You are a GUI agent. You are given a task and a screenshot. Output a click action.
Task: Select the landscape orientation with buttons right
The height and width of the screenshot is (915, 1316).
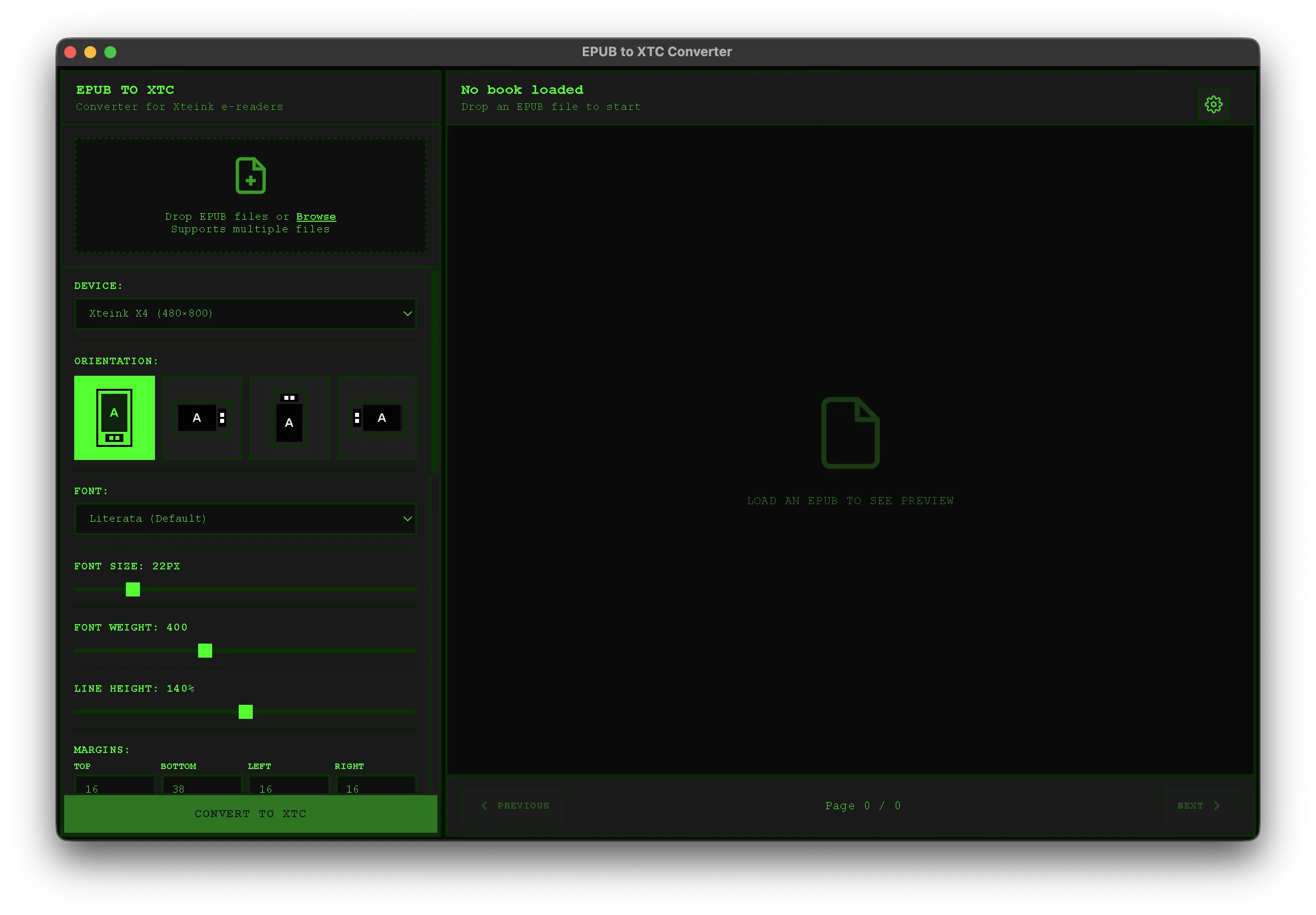coord(202,418)
